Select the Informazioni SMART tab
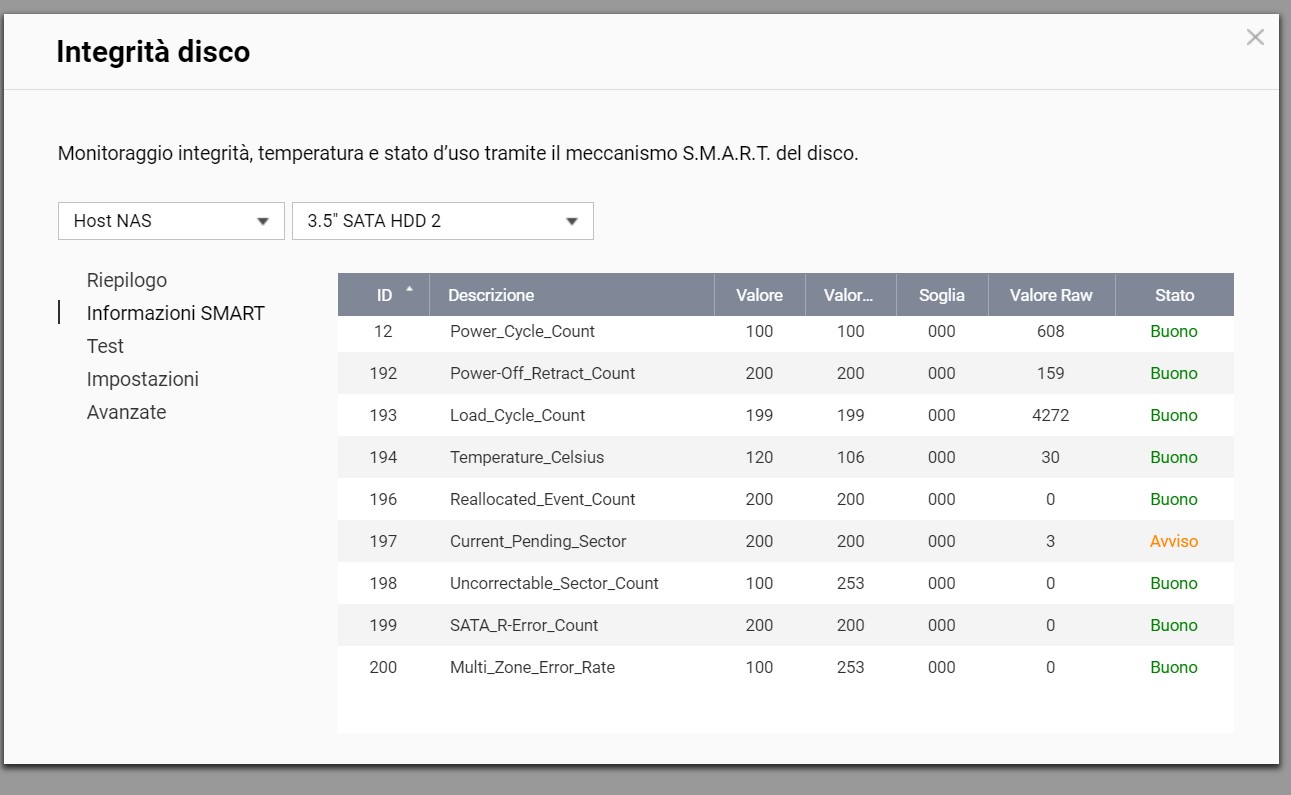Image resolution: width=1291 pixels, height=795 pixels. (175, 313)
